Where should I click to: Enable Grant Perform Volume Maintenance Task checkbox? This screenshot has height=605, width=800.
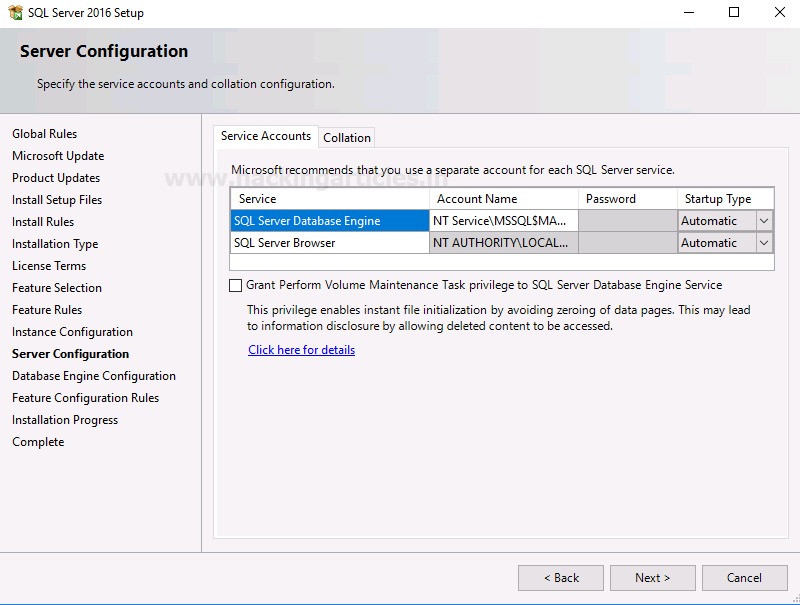click(235, 285)
